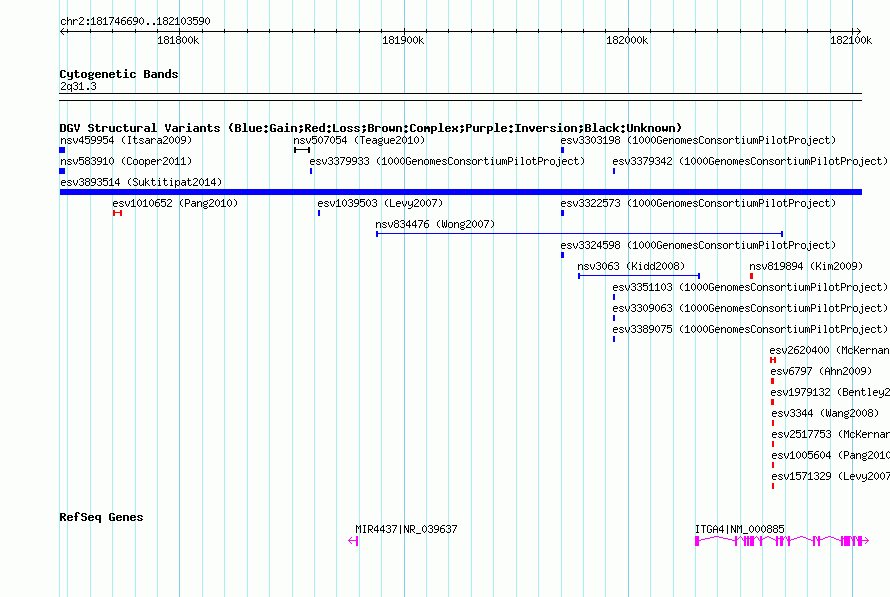
Task: Select red loss glyph under esv1010652
Action: pyautogui.click(x=117, y=213)
